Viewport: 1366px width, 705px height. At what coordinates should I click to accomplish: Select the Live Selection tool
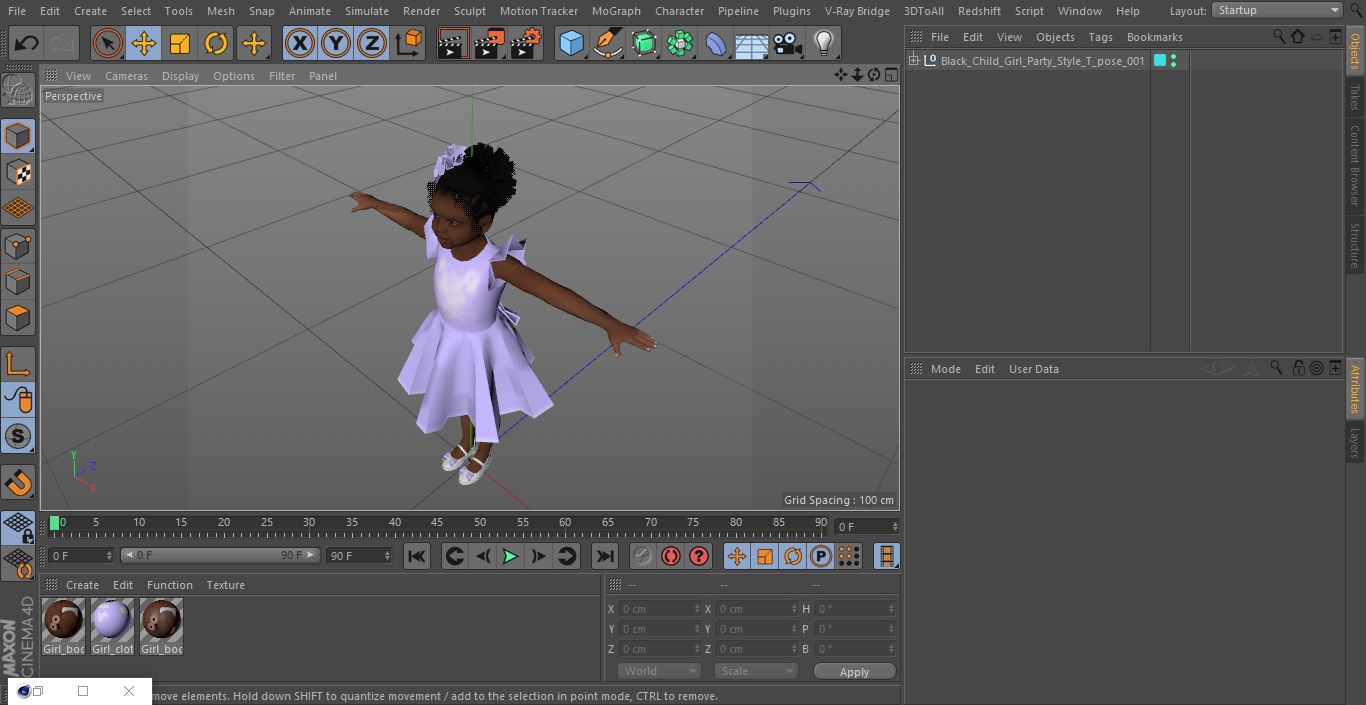pos(108,43)
